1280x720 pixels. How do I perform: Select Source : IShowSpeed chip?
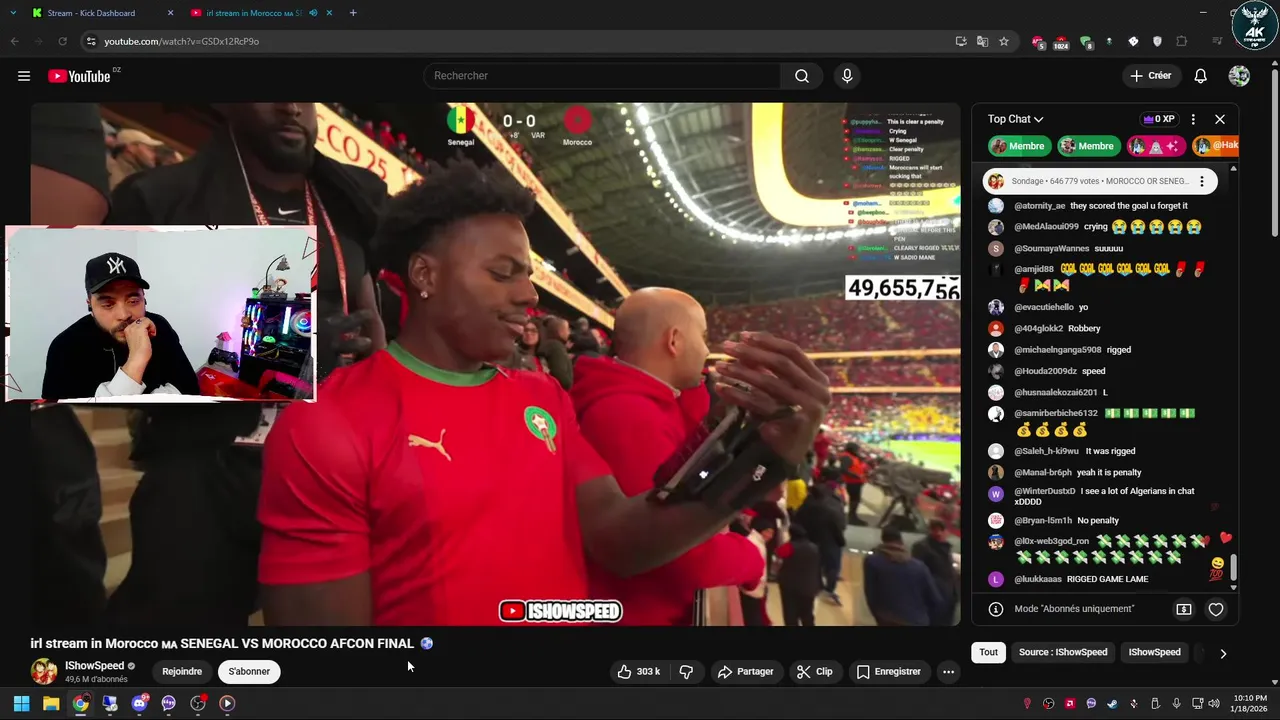(x=1063, y=652)
